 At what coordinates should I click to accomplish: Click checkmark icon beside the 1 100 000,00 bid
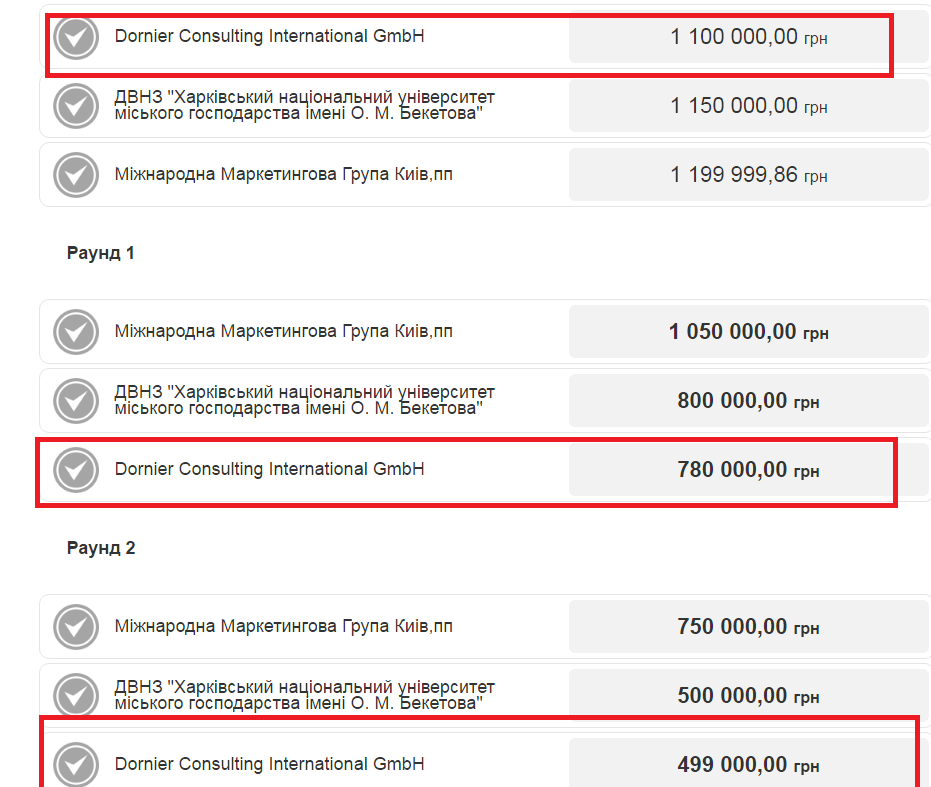coord(76,38)
